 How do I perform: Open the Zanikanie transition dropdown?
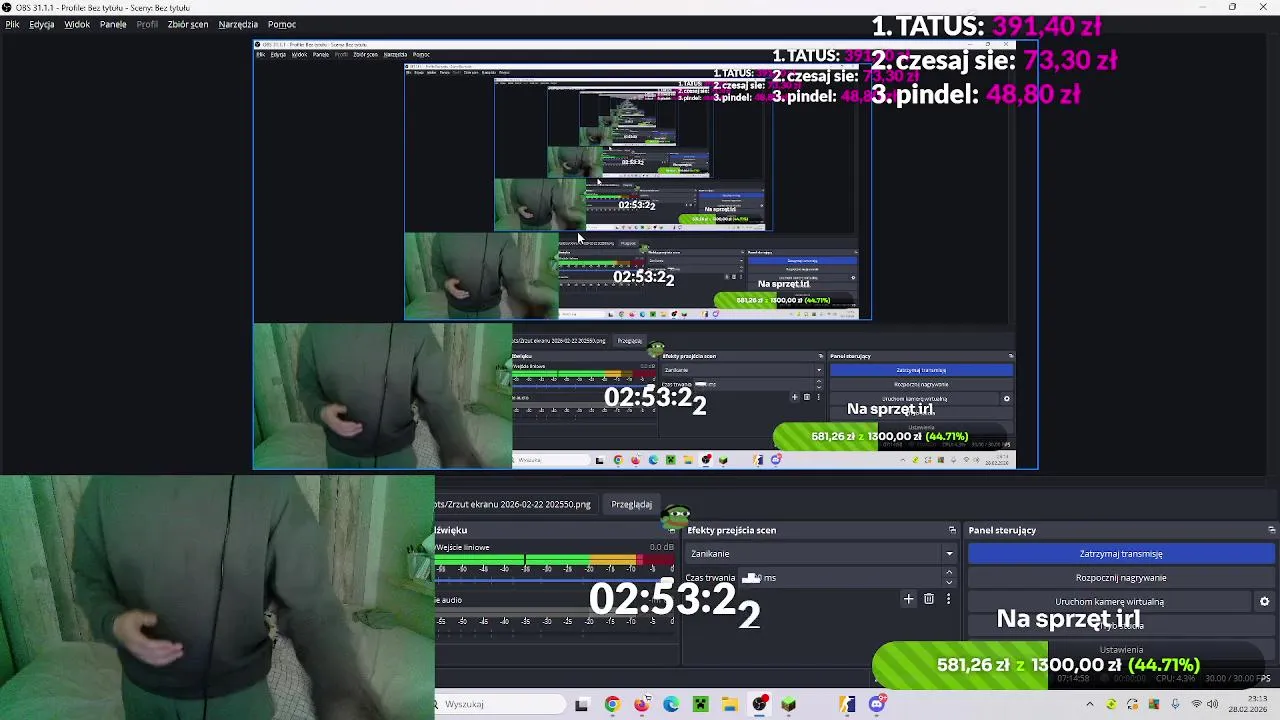pyautogui.click(x=820, y=554)
